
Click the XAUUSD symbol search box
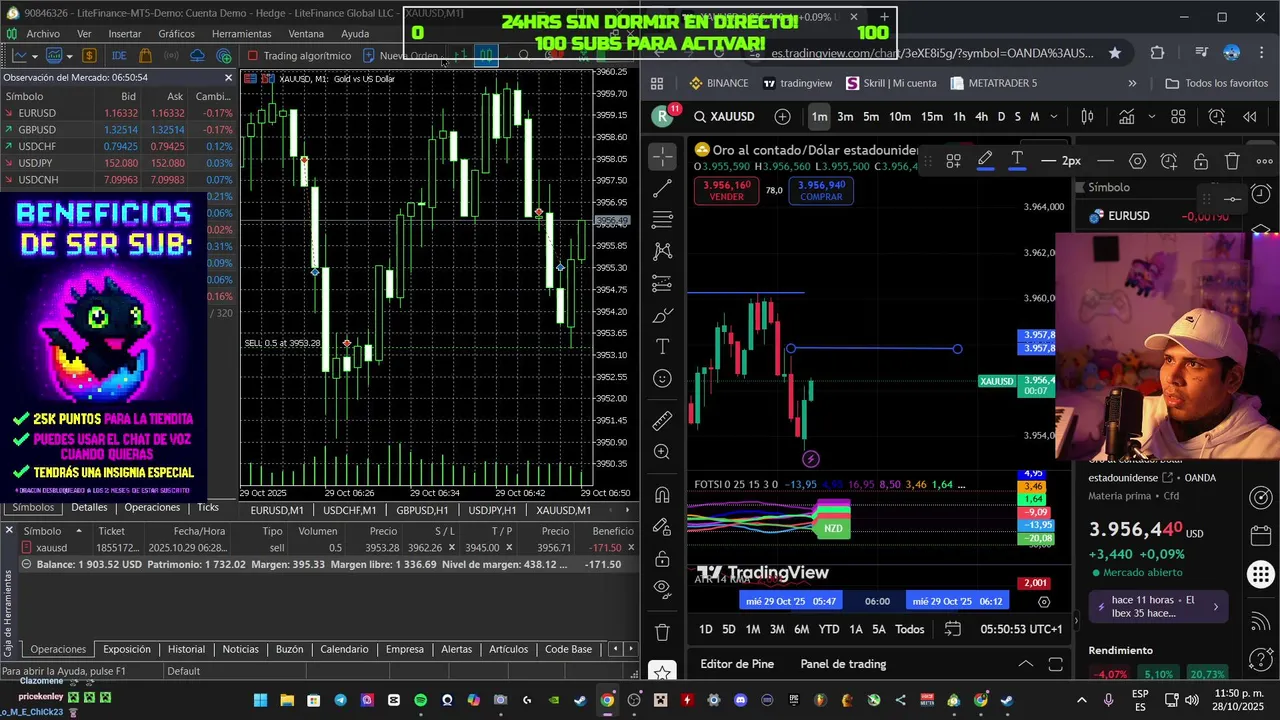click(726, 117)
